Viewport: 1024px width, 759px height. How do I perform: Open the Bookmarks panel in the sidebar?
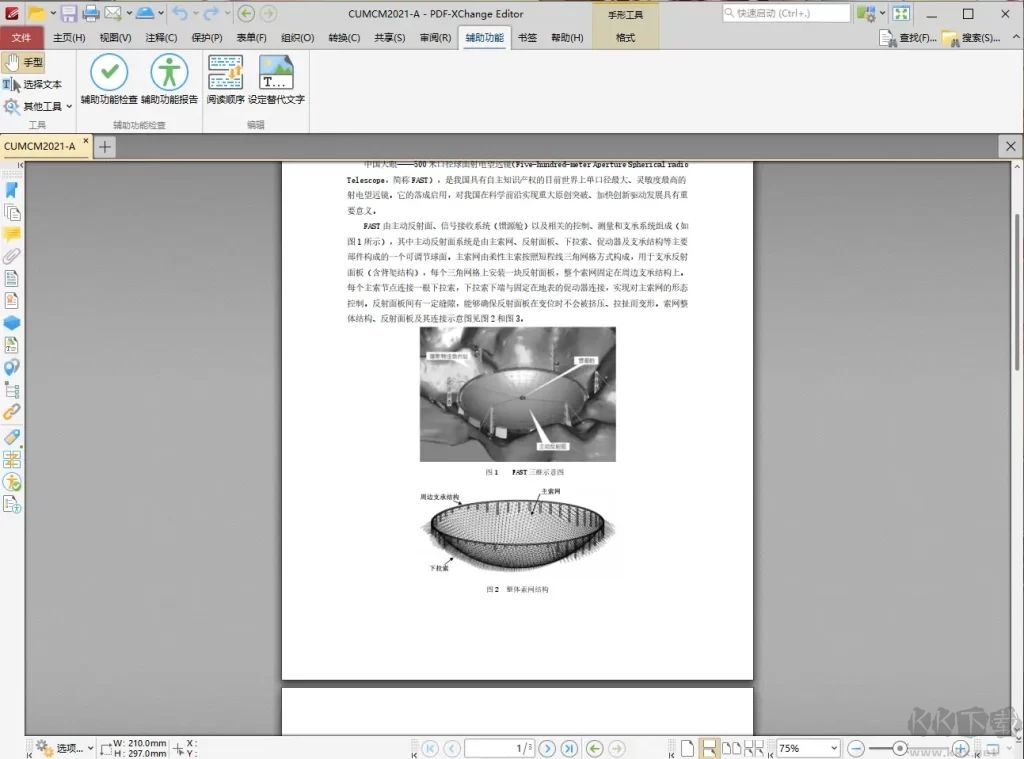(x=12, y=189)
